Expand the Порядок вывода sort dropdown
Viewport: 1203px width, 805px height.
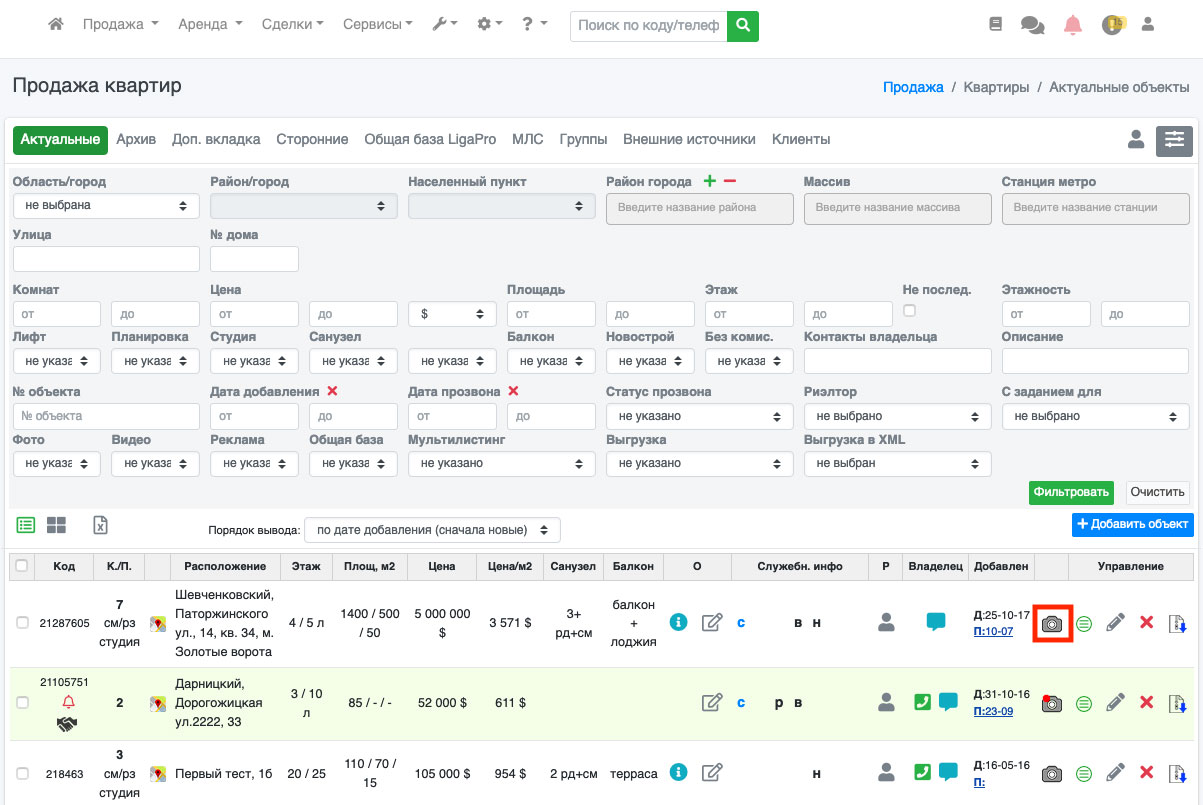(432, 529)
